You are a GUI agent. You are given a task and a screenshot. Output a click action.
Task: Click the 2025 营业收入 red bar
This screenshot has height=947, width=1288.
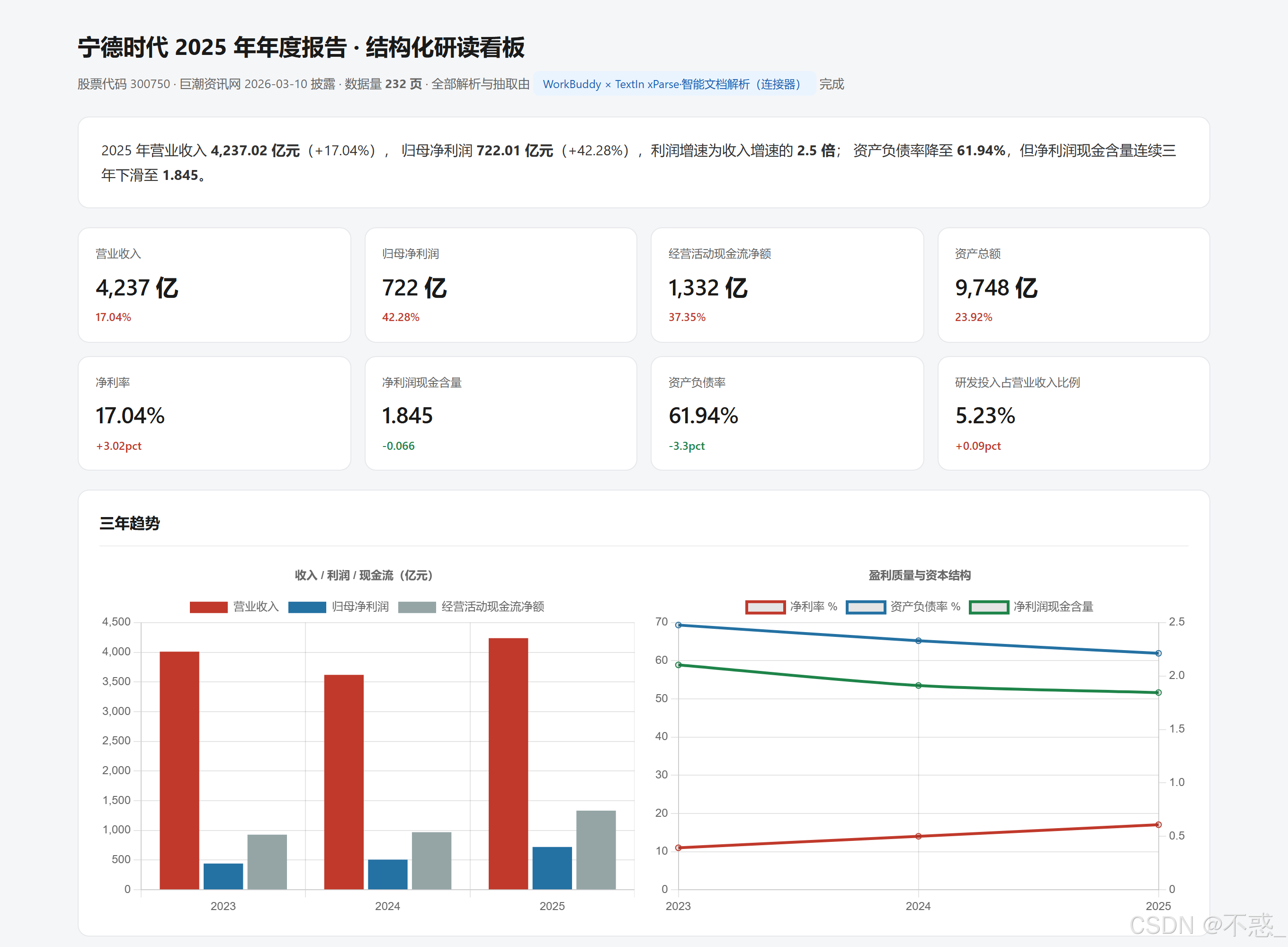pos(508,764)
